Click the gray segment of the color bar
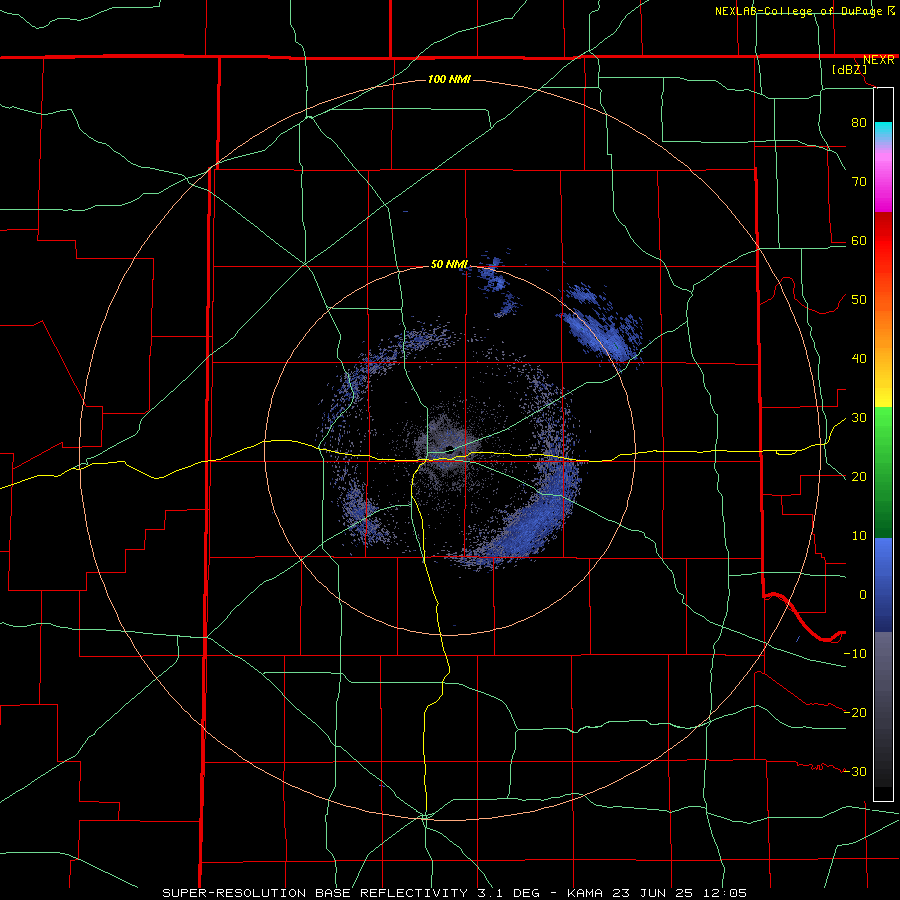The height and width of the screenshot is (900, 900). (x=883, y=709)
